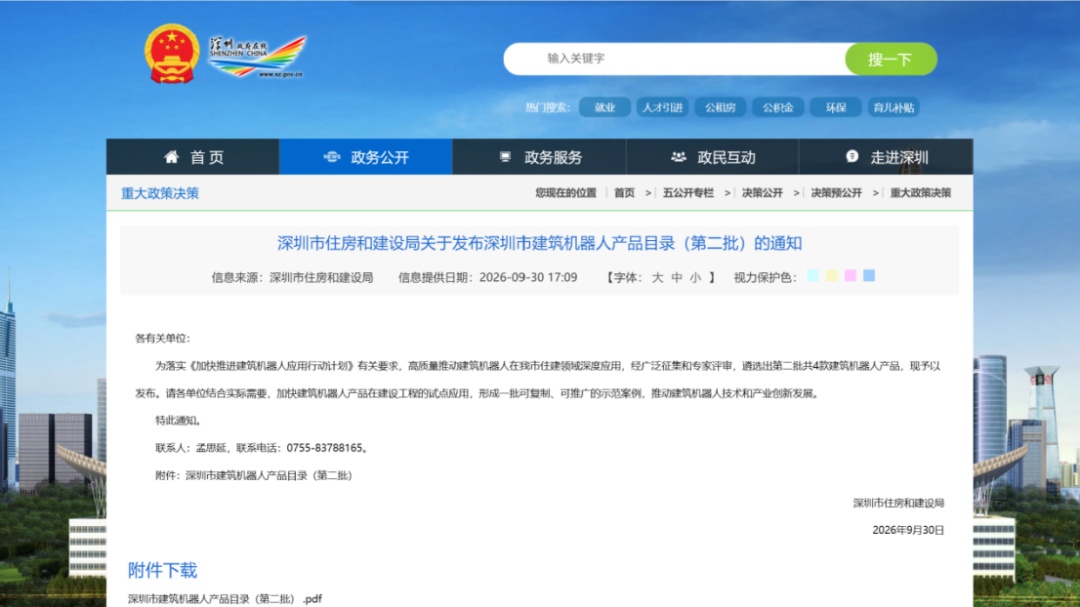Screen dimensions: 1080x607
Task: Download 深圳市建筑机器人产品目录（第二批）.pdf attachment
Action: pos(225,599)
